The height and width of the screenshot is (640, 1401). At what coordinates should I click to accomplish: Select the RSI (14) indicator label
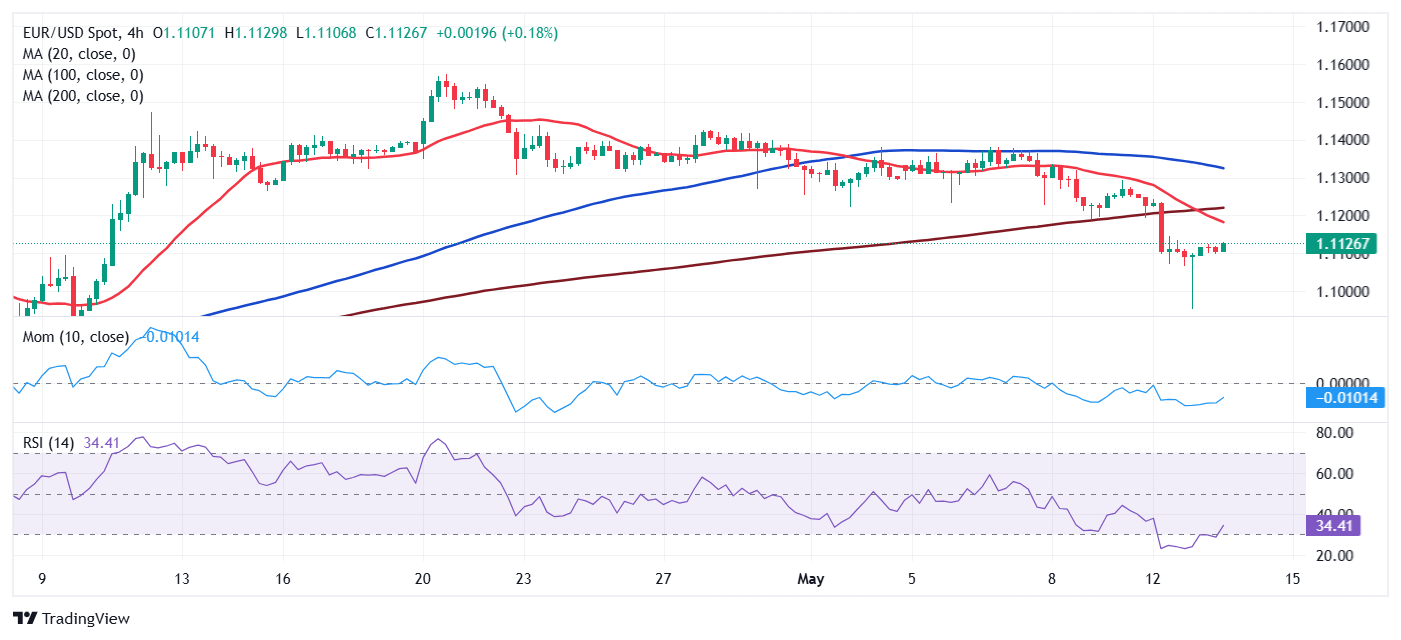(48, 443)
